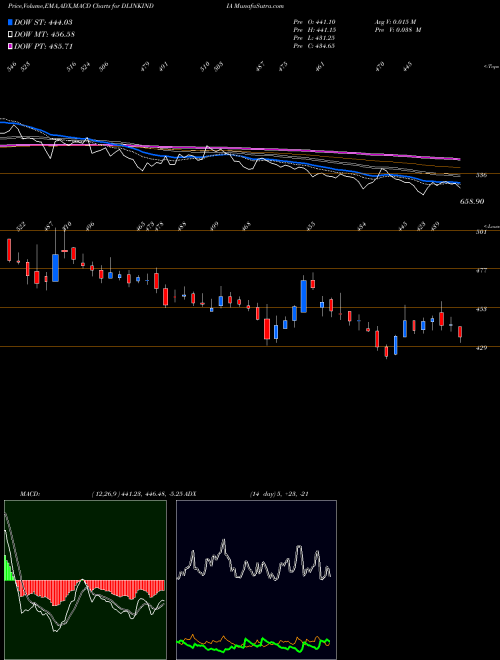Click the DOW ST: 444.03 legend label
Image resolution: width=500 pixels, height=660 pixels.
click(43, 22)
